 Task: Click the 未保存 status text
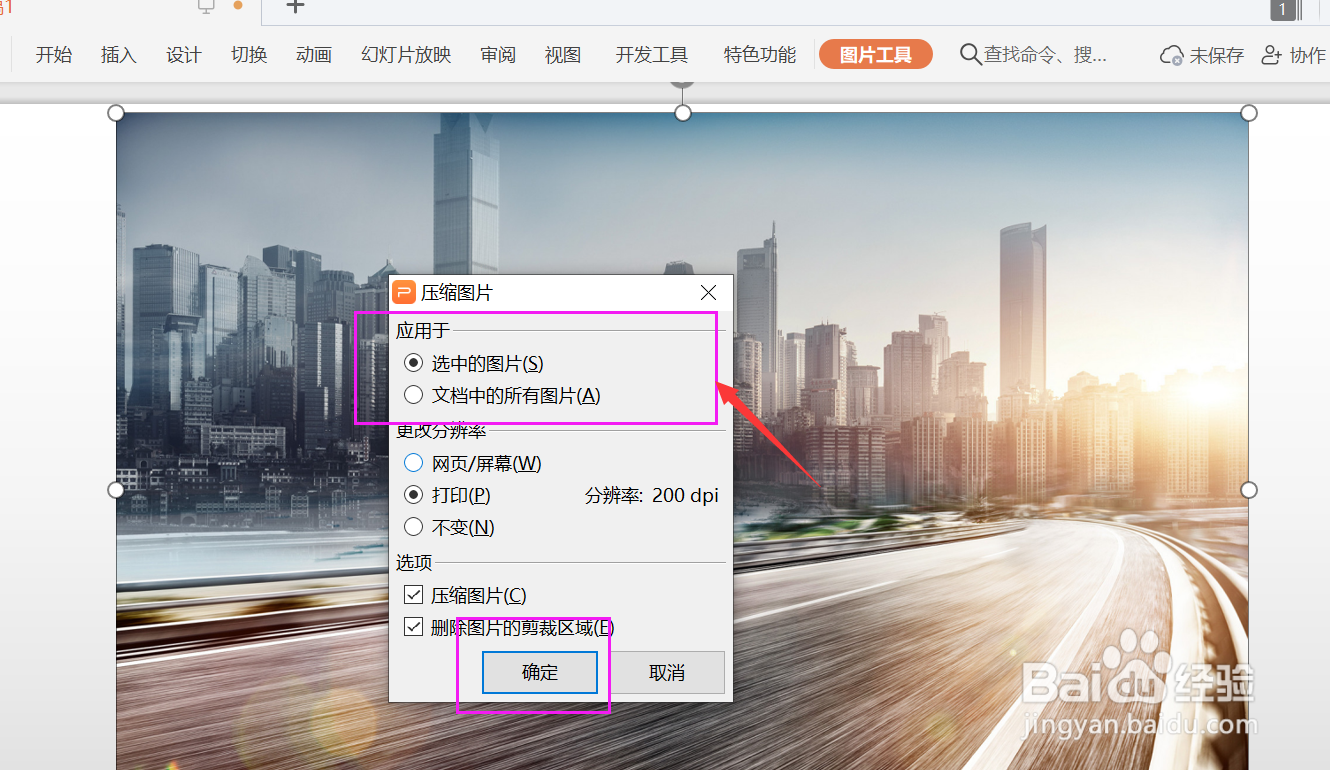click(1217, 55)
